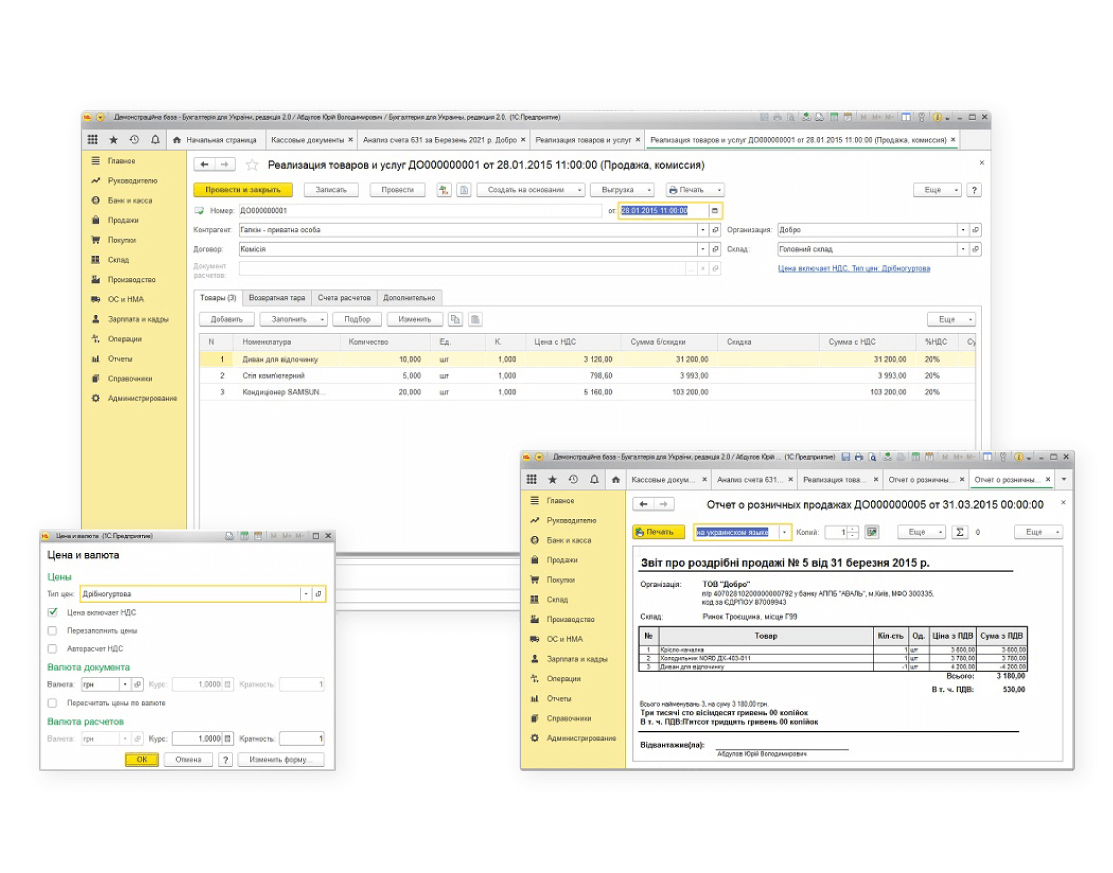Screen dimensions: 1113x873
Task: Increase the Копий count with the spinner
Action: pos(853,529)
